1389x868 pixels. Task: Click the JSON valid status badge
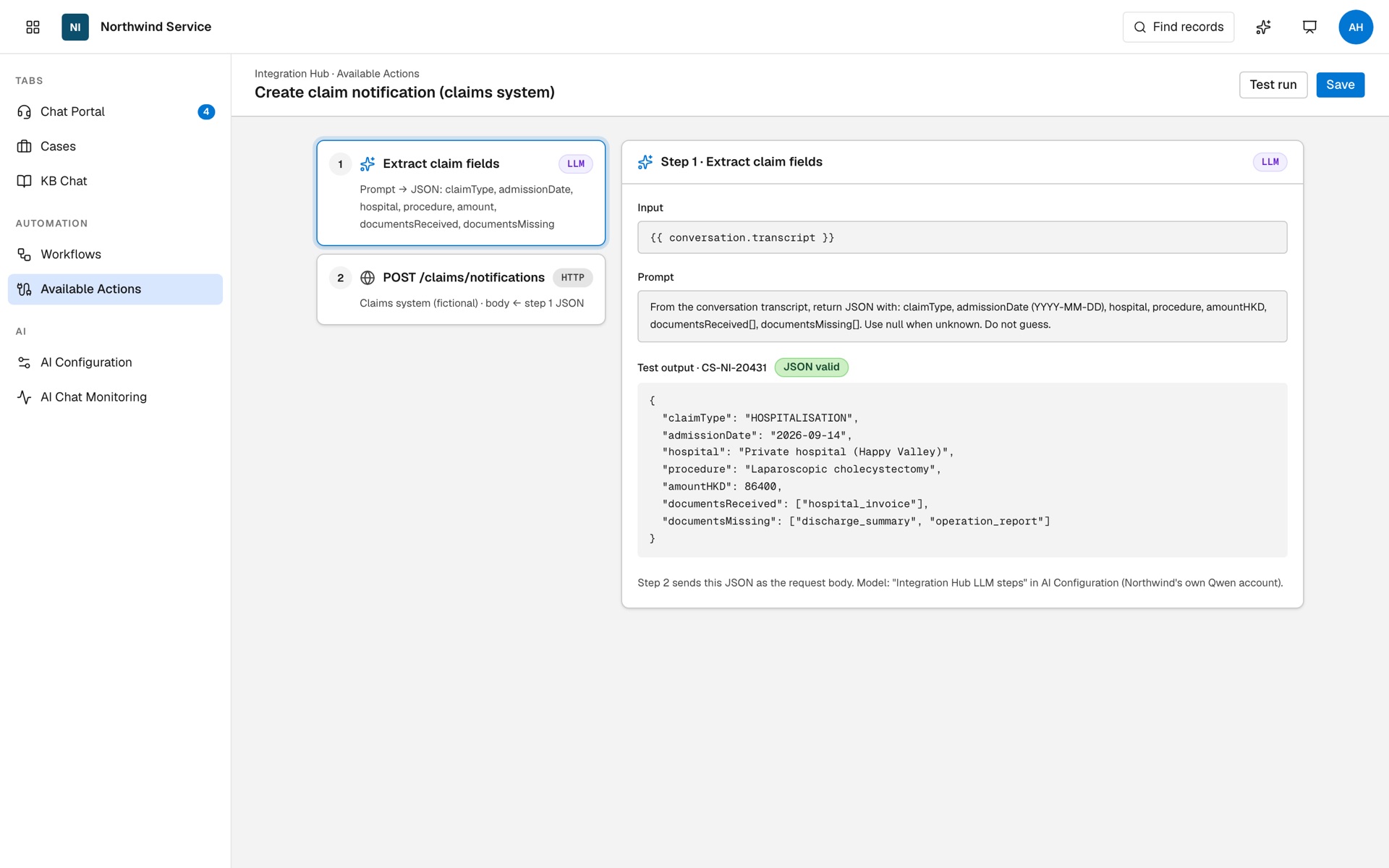811,367
